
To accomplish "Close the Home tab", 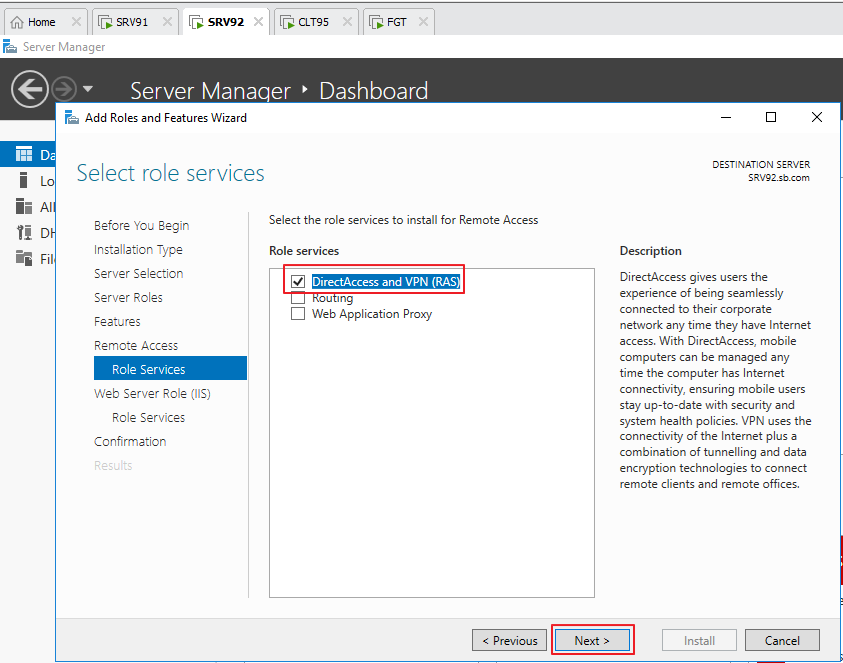I will pos(76,22).
